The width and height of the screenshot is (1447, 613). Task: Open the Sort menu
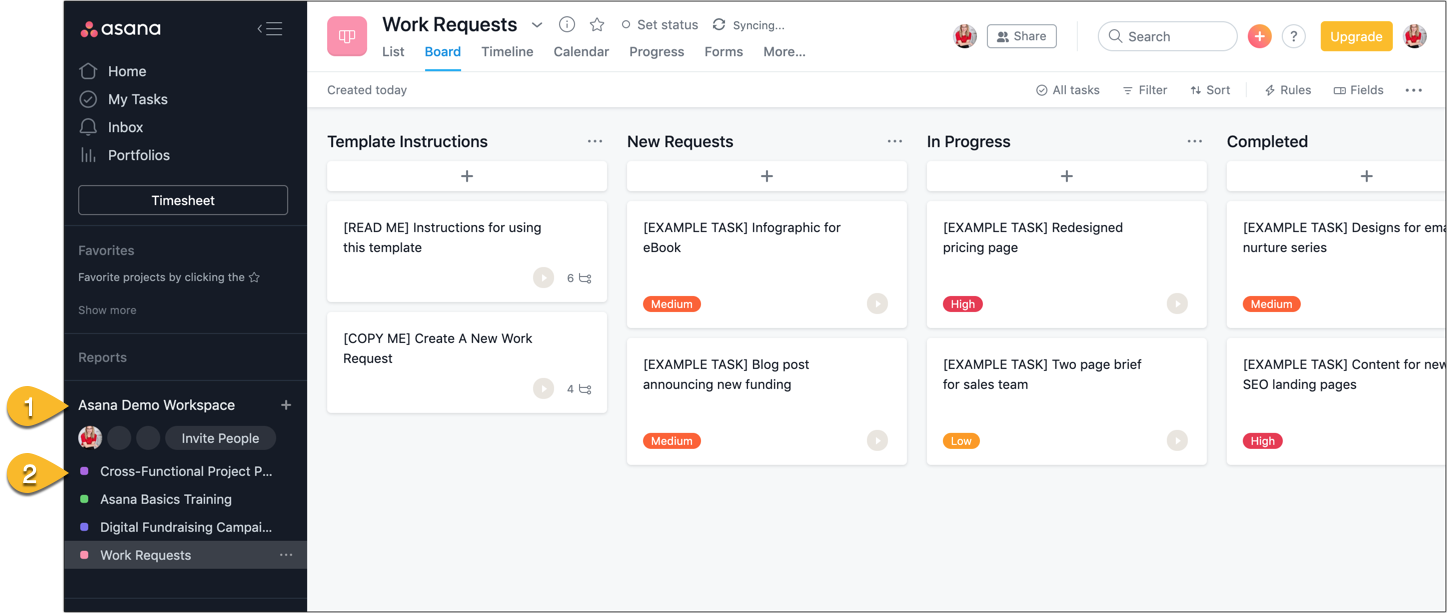(1210, 90)
